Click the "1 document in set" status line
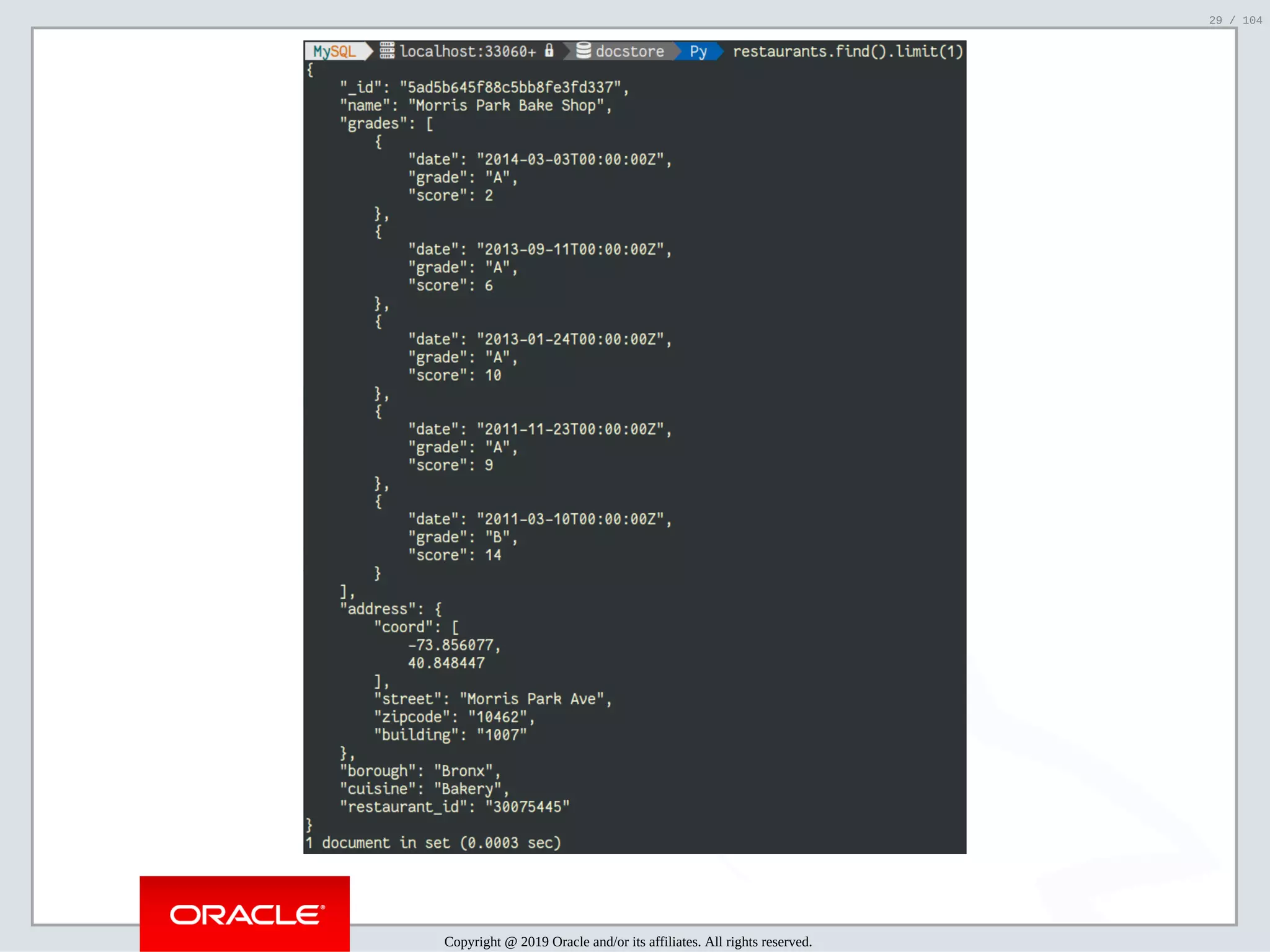This screenshot has height=952, width=1270. click(433, 843)
